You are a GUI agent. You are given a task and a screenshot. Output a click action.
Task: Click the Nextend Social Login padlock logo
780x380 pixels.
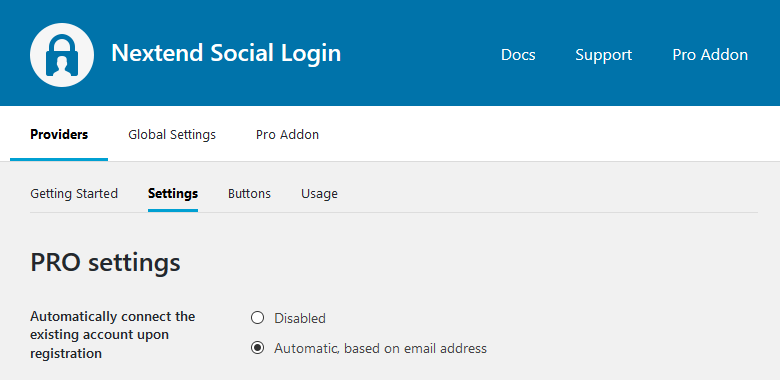pyautogui.click(x=62, y=55)
